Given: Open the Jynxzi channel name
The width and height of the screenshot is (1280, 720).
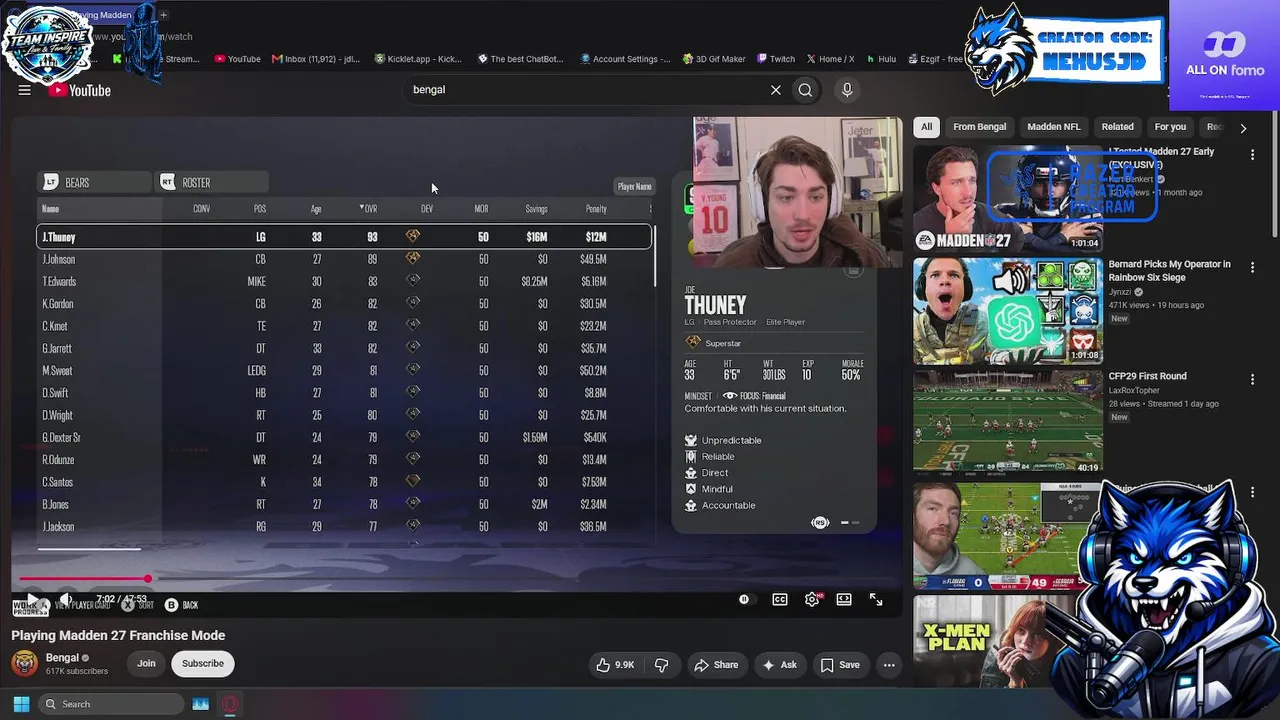Looking at the screenshot, I should click(1122, 292).
